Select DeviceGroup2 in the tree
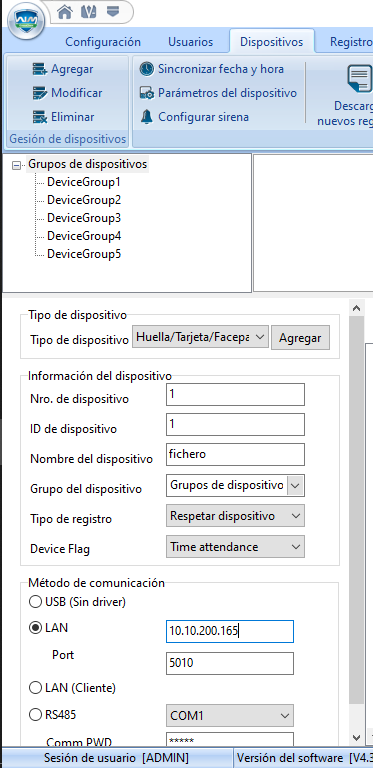 (x=84, y=200)
